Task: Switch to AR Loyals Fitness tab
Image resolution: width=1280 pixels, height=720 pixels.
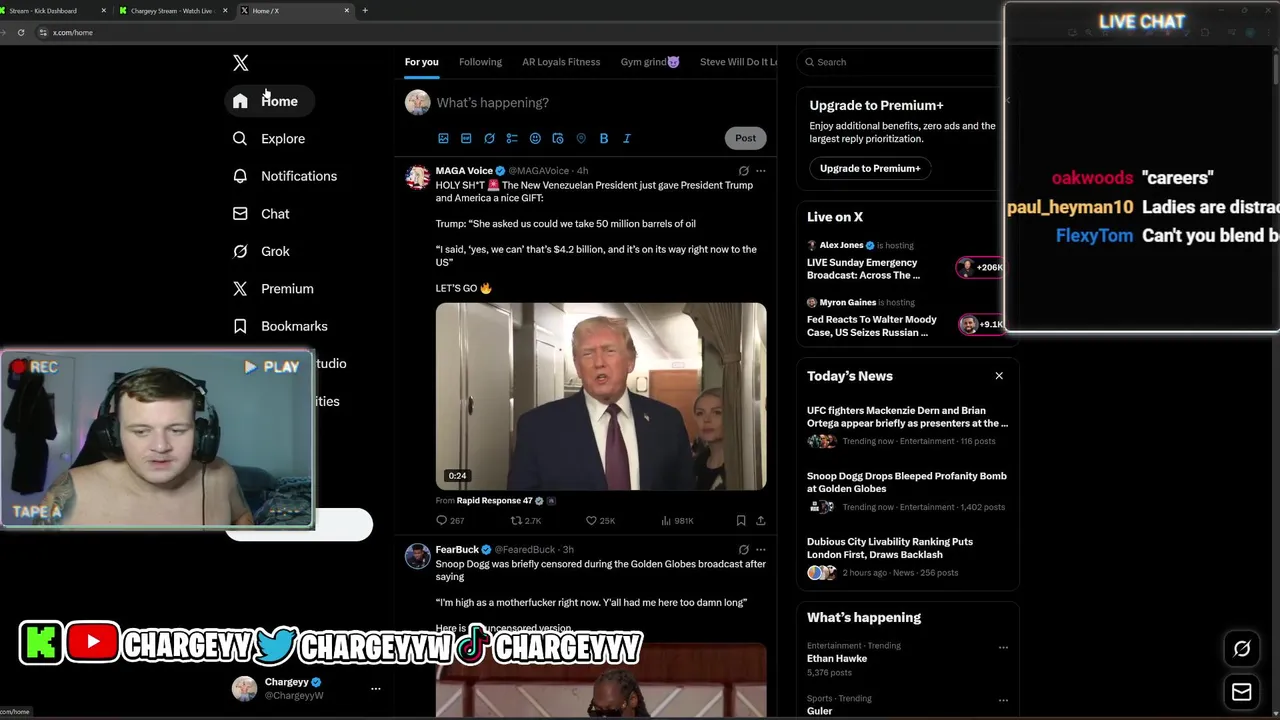Action: tap(561, 62)
